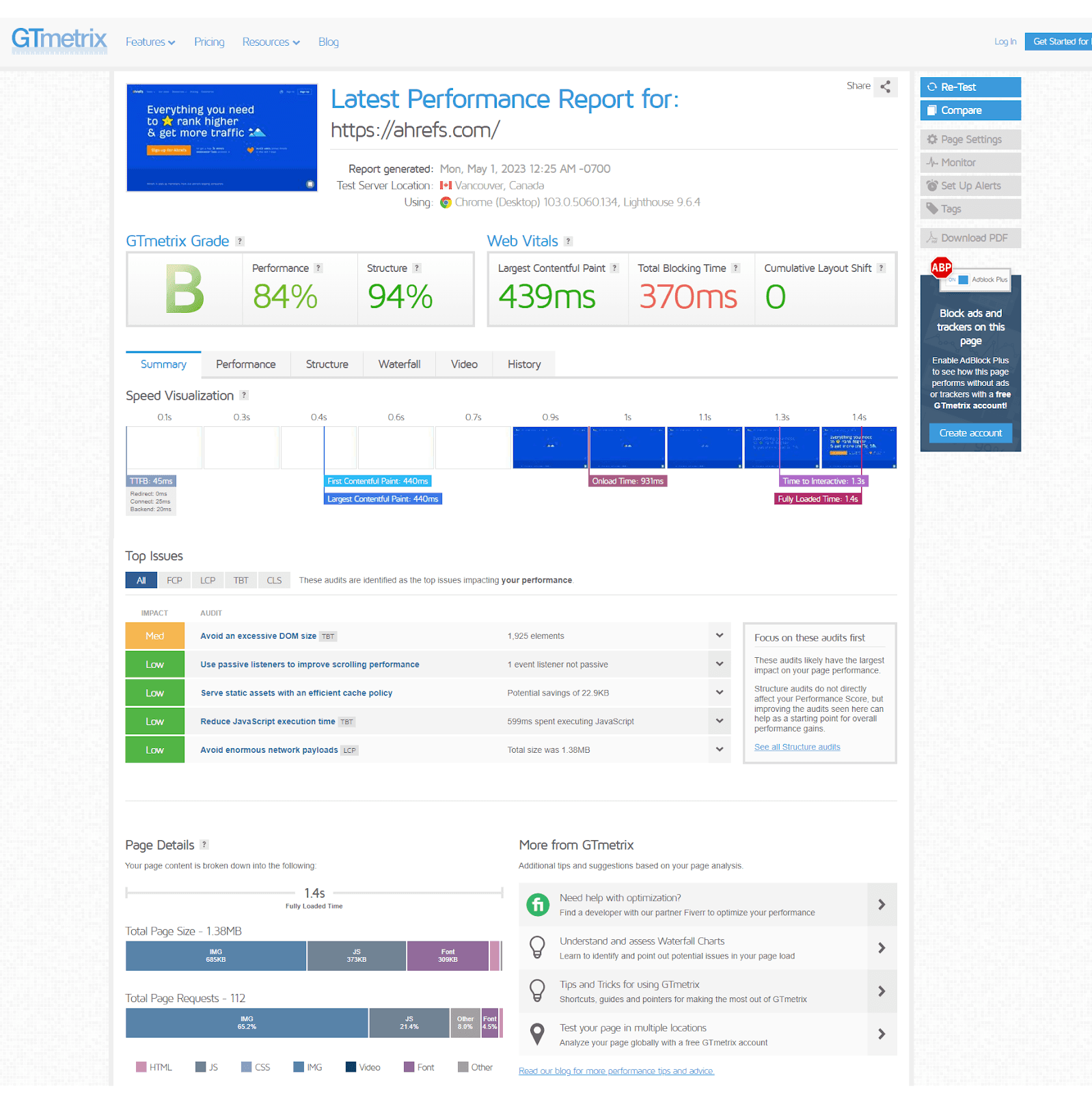Filter top issues by TBT
This screenshot has width=1092, height=1093.
tap(241, 580)
